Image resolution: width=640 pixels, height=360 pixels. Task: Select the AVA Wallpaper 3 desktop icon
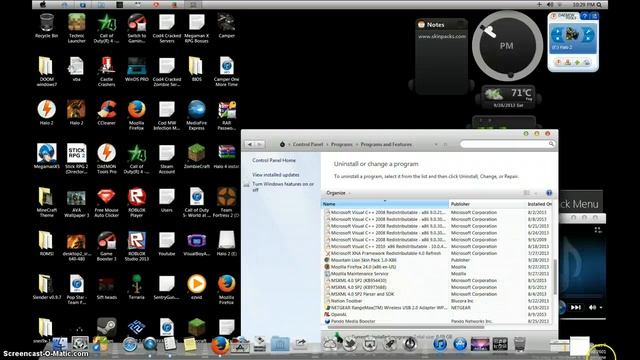click(77, 202)
